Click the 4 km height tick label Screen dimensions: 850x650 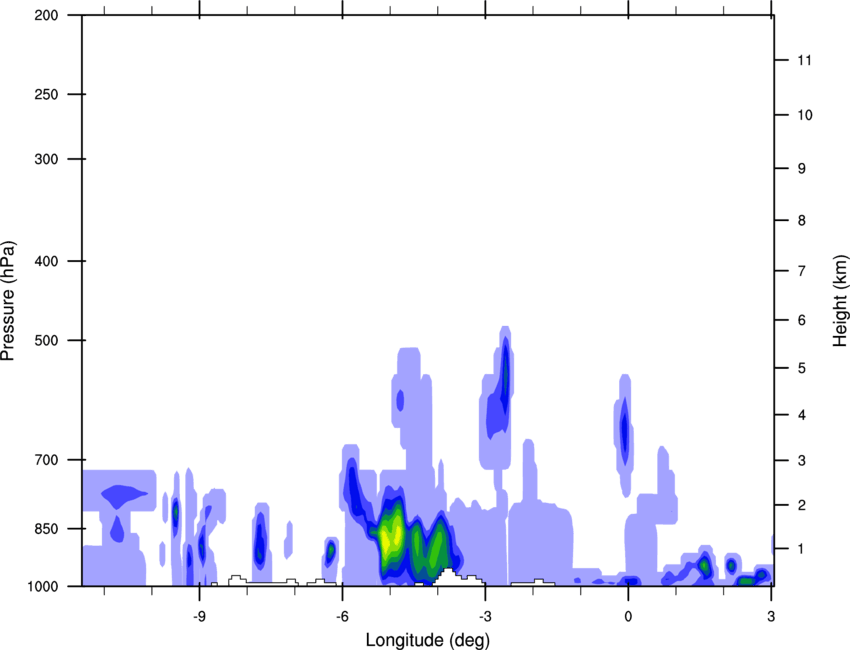(802, 415)
